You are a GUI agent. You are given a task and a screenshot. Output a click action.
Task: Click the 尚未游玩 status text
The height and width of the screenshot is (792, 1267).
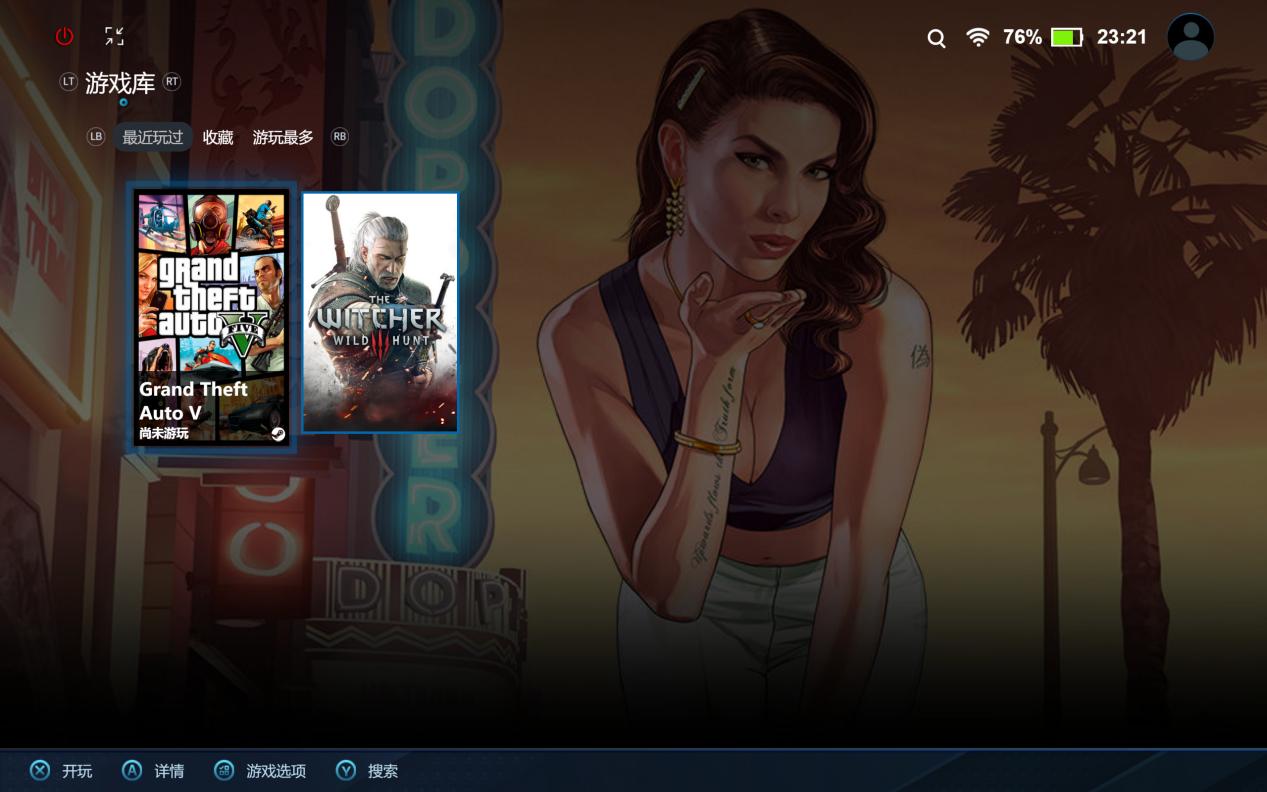[164, 433]
